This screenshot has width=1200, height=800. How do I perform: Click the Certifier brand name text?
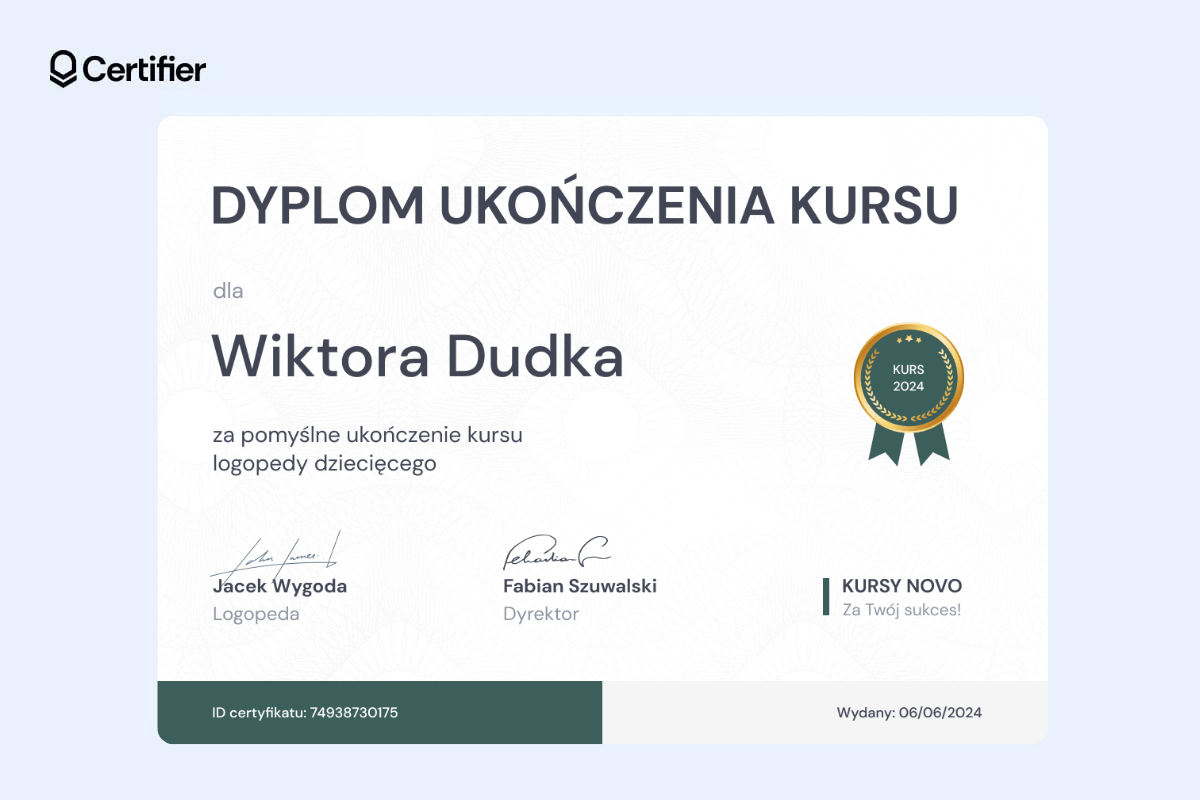144,69
